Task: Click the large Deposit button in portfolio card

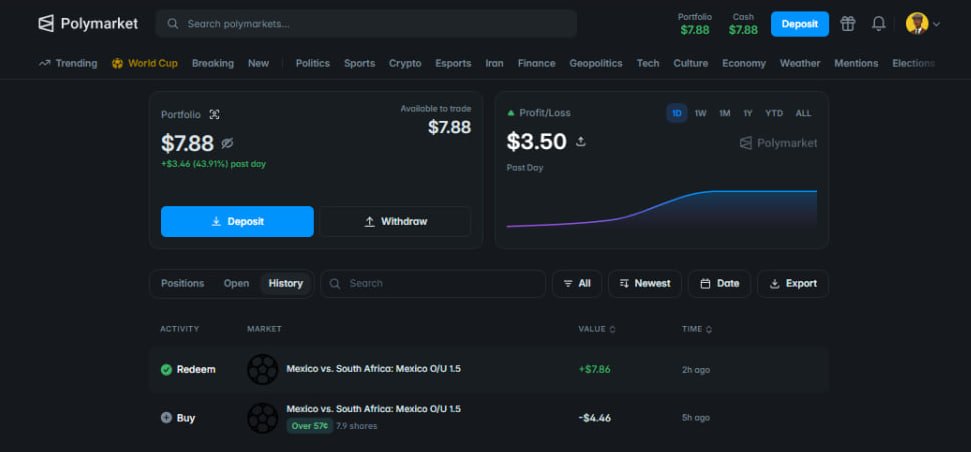Action: tap(237, 222)
